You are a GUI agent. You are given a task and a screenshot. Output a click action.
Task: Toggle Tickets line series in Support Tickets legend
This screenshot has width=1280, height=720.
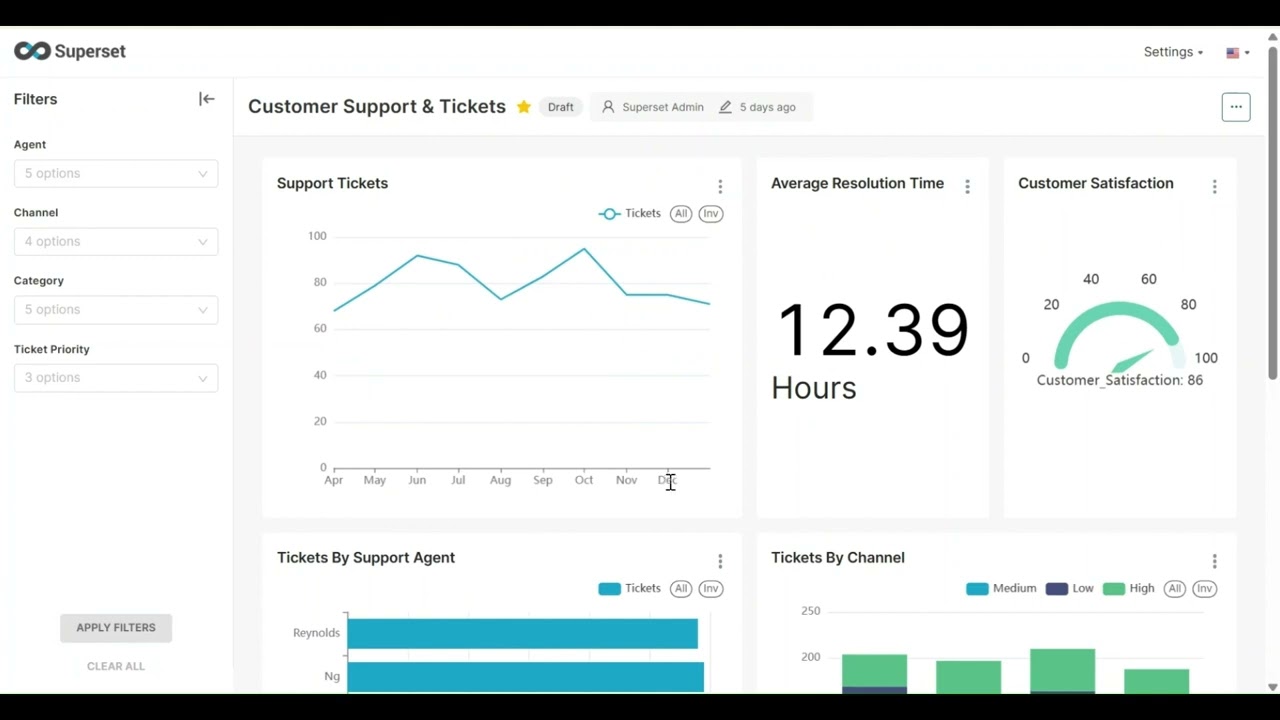point(630,213)
